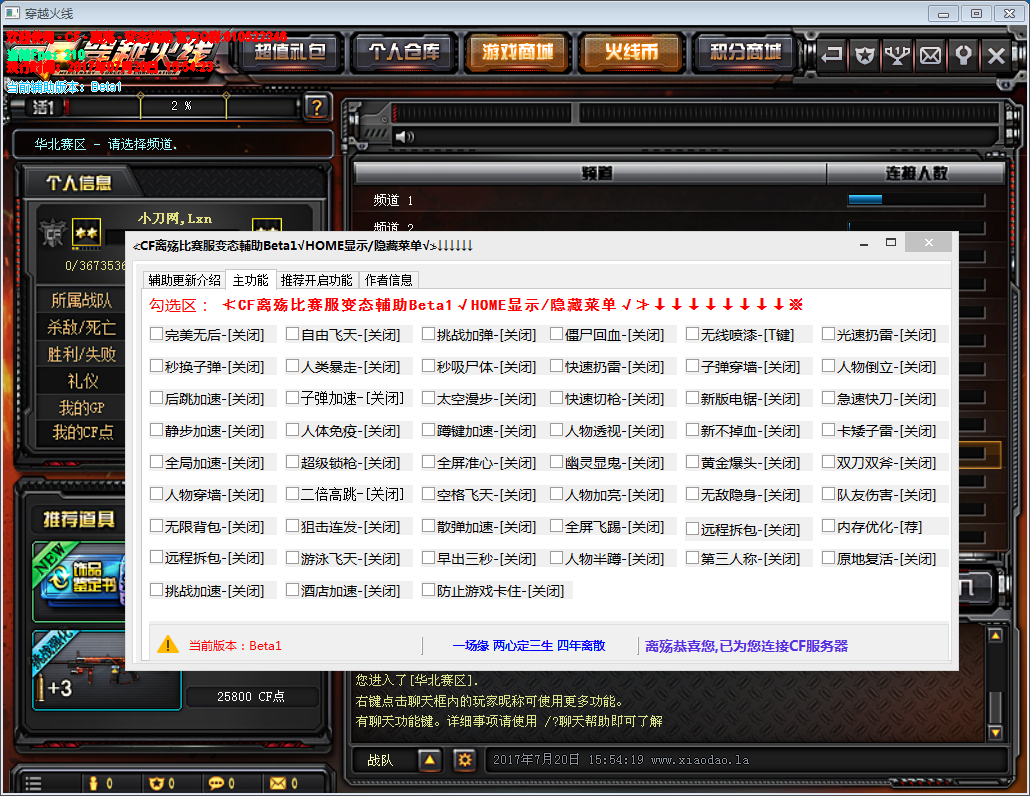
Task: Enable 完美无后 checkbox
Action: point(156,334)
